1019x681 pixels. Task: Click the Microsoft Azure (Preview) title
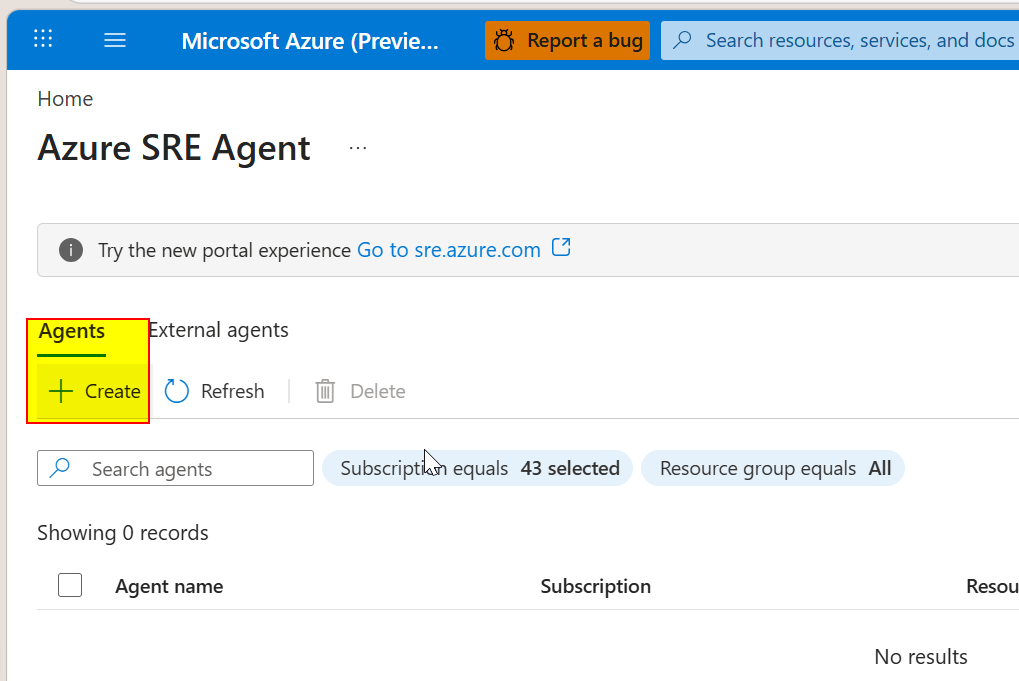310,41
